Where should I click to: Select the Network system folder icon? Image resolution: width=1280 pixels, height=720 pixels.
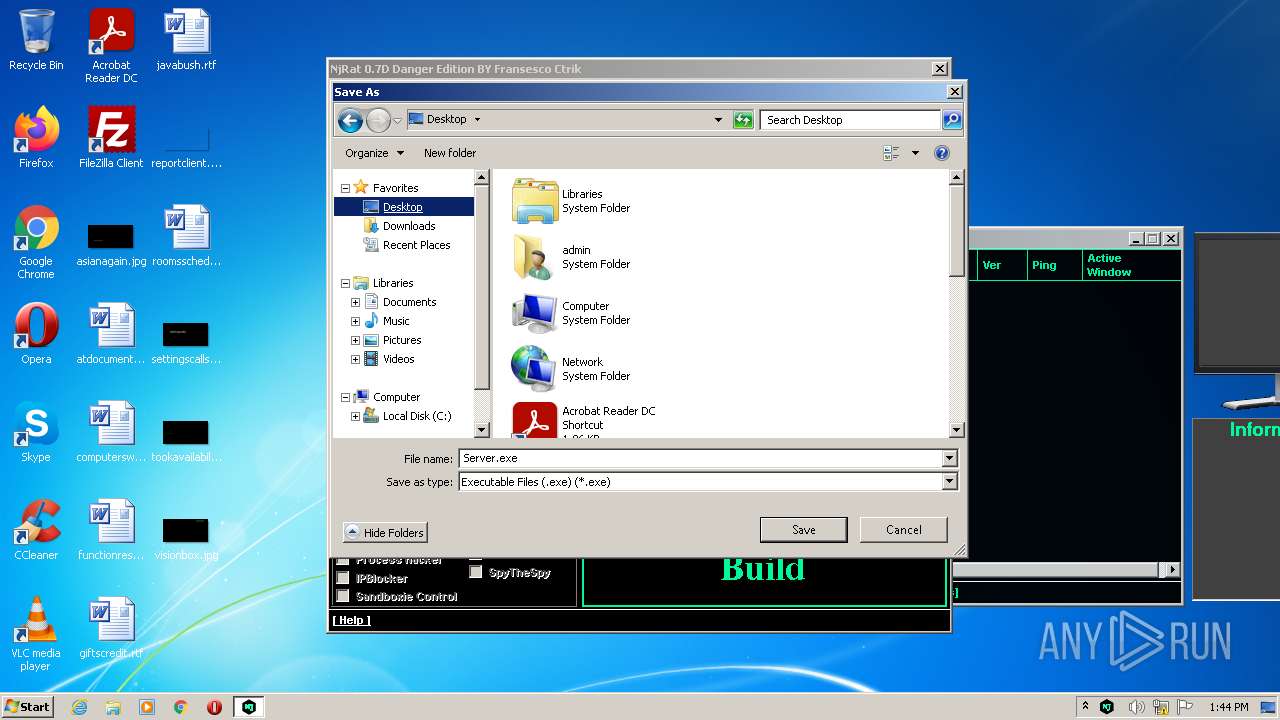point(534,369)
